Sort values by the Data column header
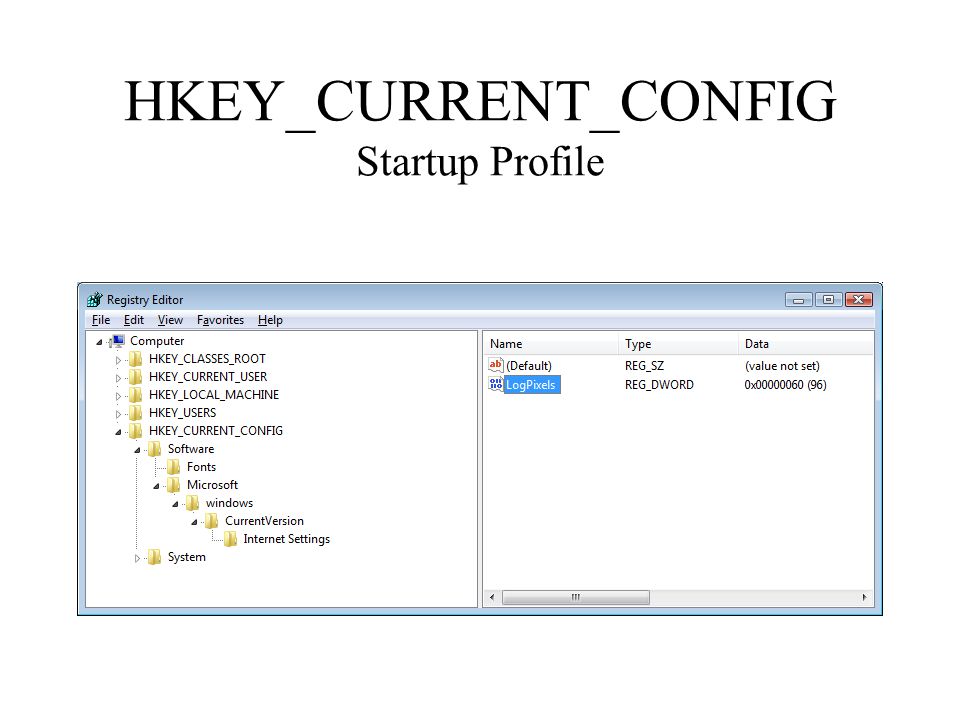This screenshot has width=960, height=720. 806,344
